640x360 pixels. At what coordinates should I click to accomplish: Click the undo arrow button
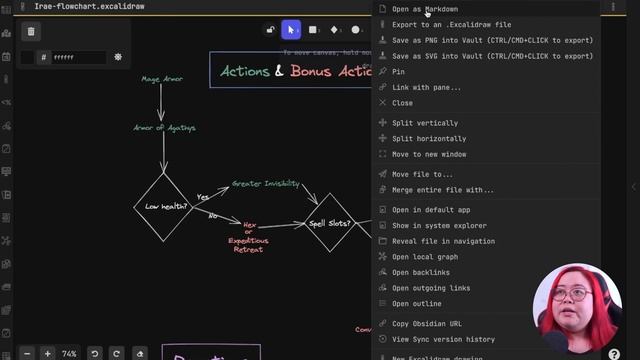click(95, 353)
